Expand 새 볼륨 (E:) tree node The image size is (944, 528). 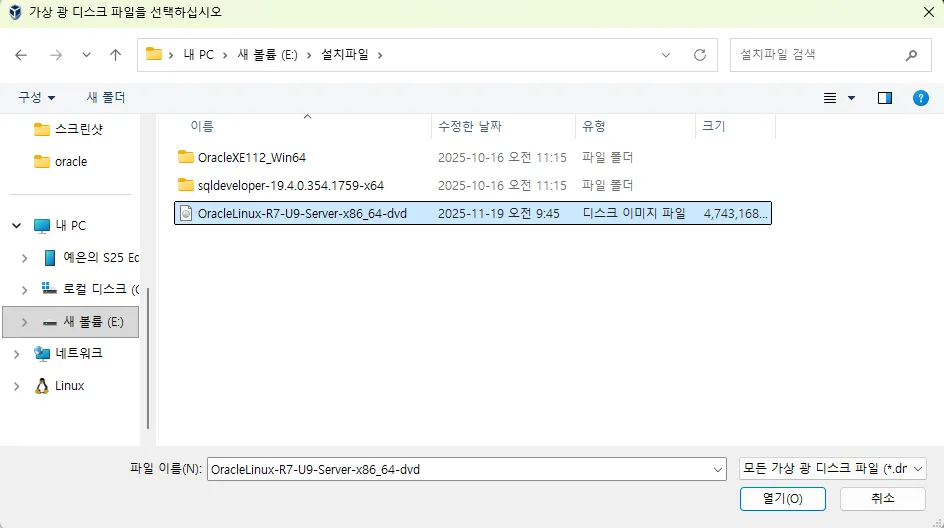pyautogui.click(x=25, y=323)
